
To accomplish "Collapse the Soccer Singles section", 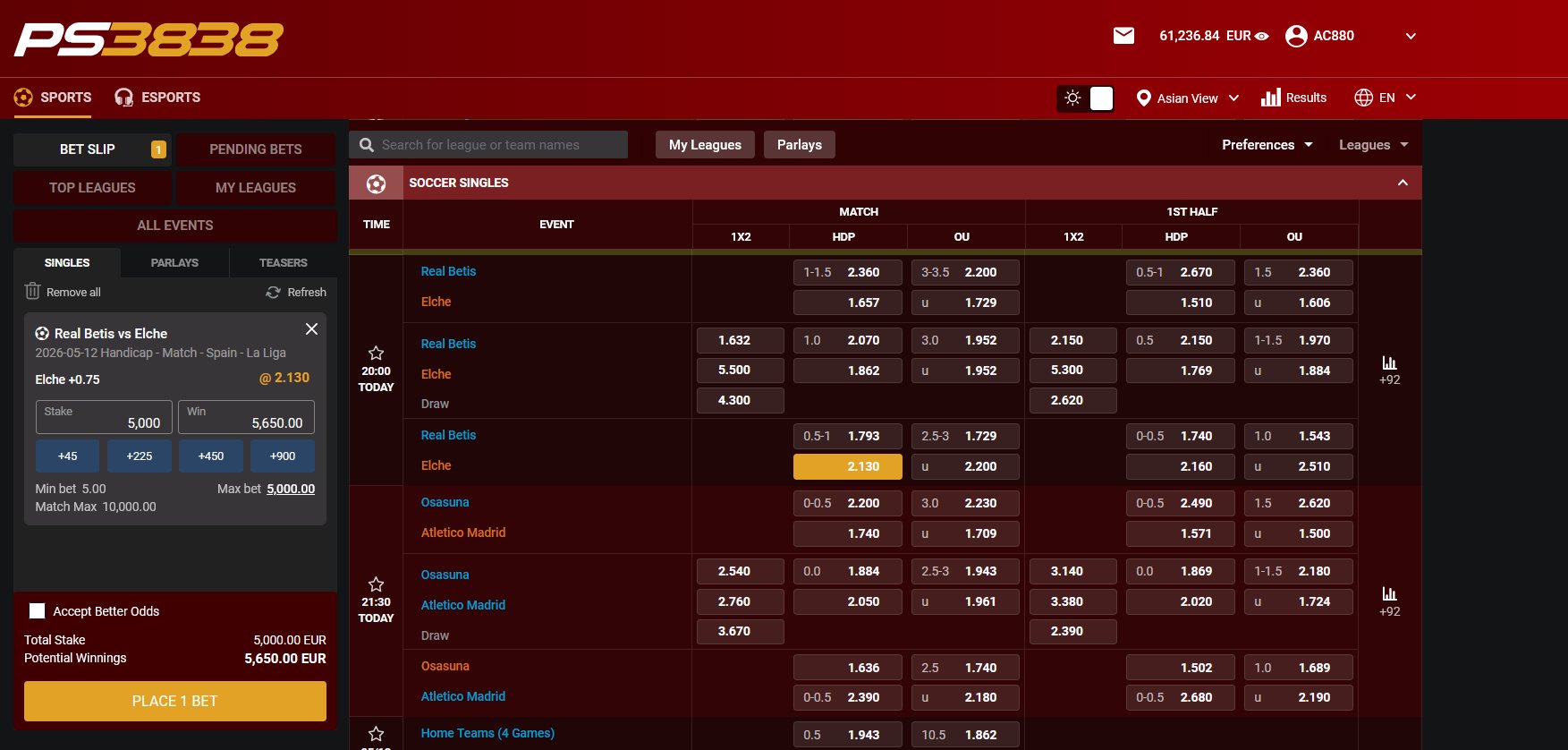I will point(1403,183).
